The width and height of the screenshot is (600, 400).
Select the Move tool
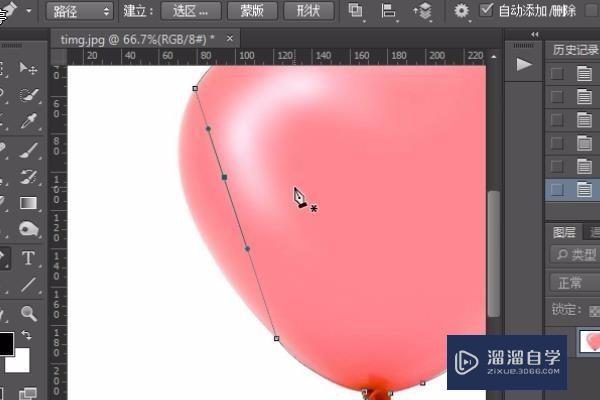point(28,68)
